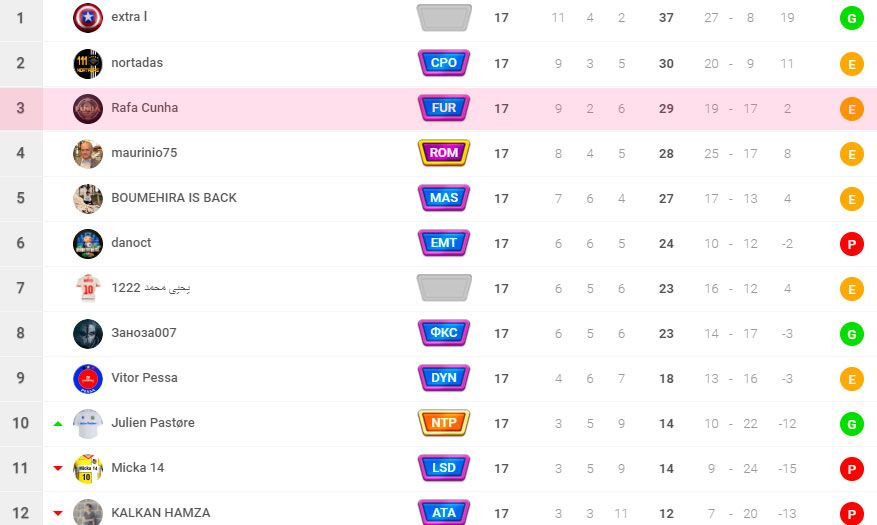Viewport: 877px width, 525px height.
Task: Open maurinio75's player name link
Action: (144, 153)
